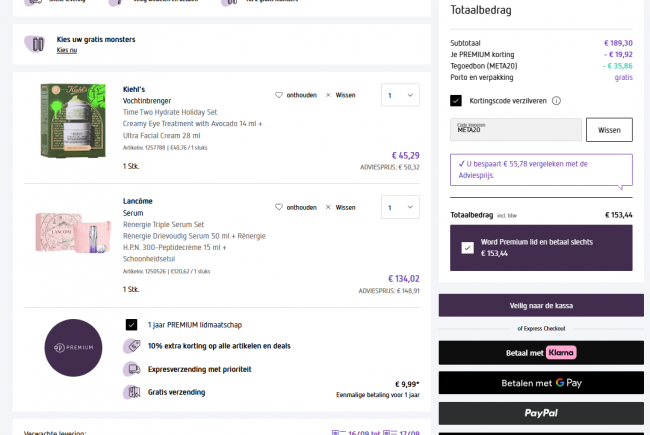The height and width of the screenshot is (435, 650).
Task: Choose Betalen met G Pay button
Action: click(x=541, y=383)
